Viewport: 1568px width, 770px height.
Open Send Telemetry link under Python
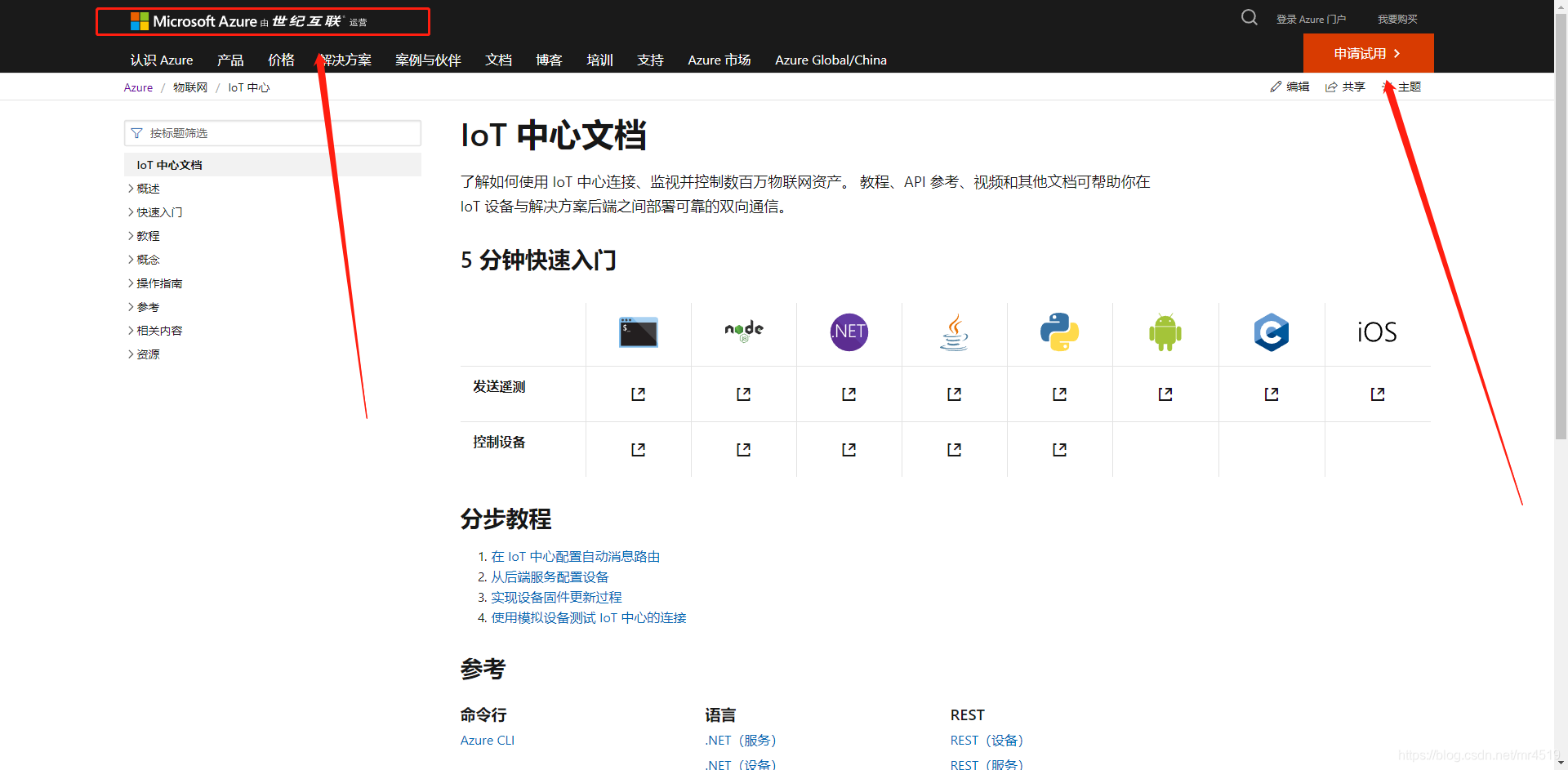point(1059,394)
